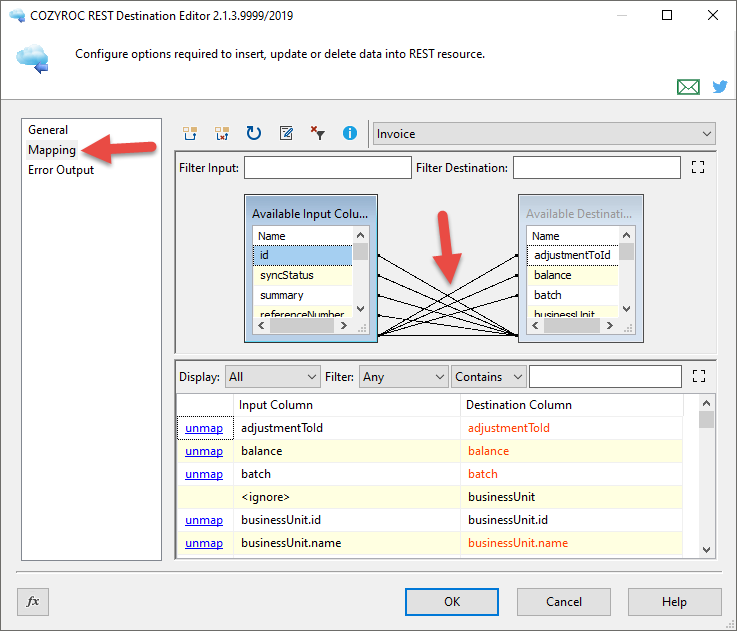Open the Contains operator dropdown
This screenshot has width=737, height=631.
(x=488, y=377)
